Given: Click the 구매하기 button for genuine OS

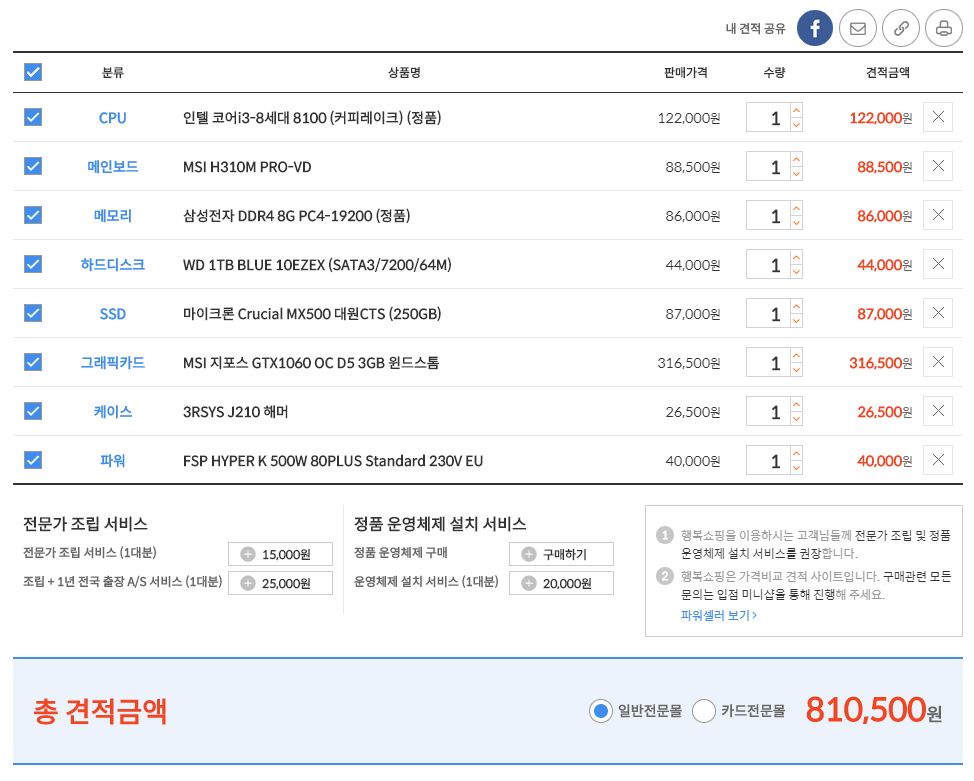Looking at the screenshot, I should click(x=562, y=554).
